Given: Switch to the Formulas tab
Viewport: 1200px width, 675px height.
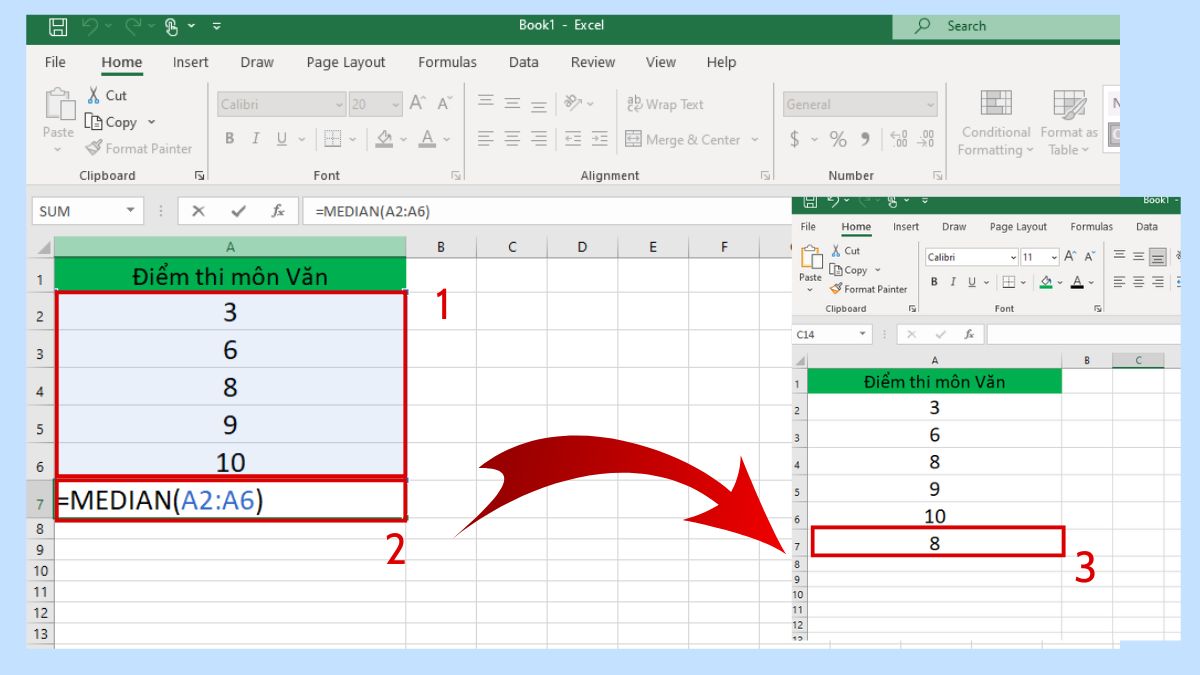Looking at the screenshot, I should pos(447,62).
